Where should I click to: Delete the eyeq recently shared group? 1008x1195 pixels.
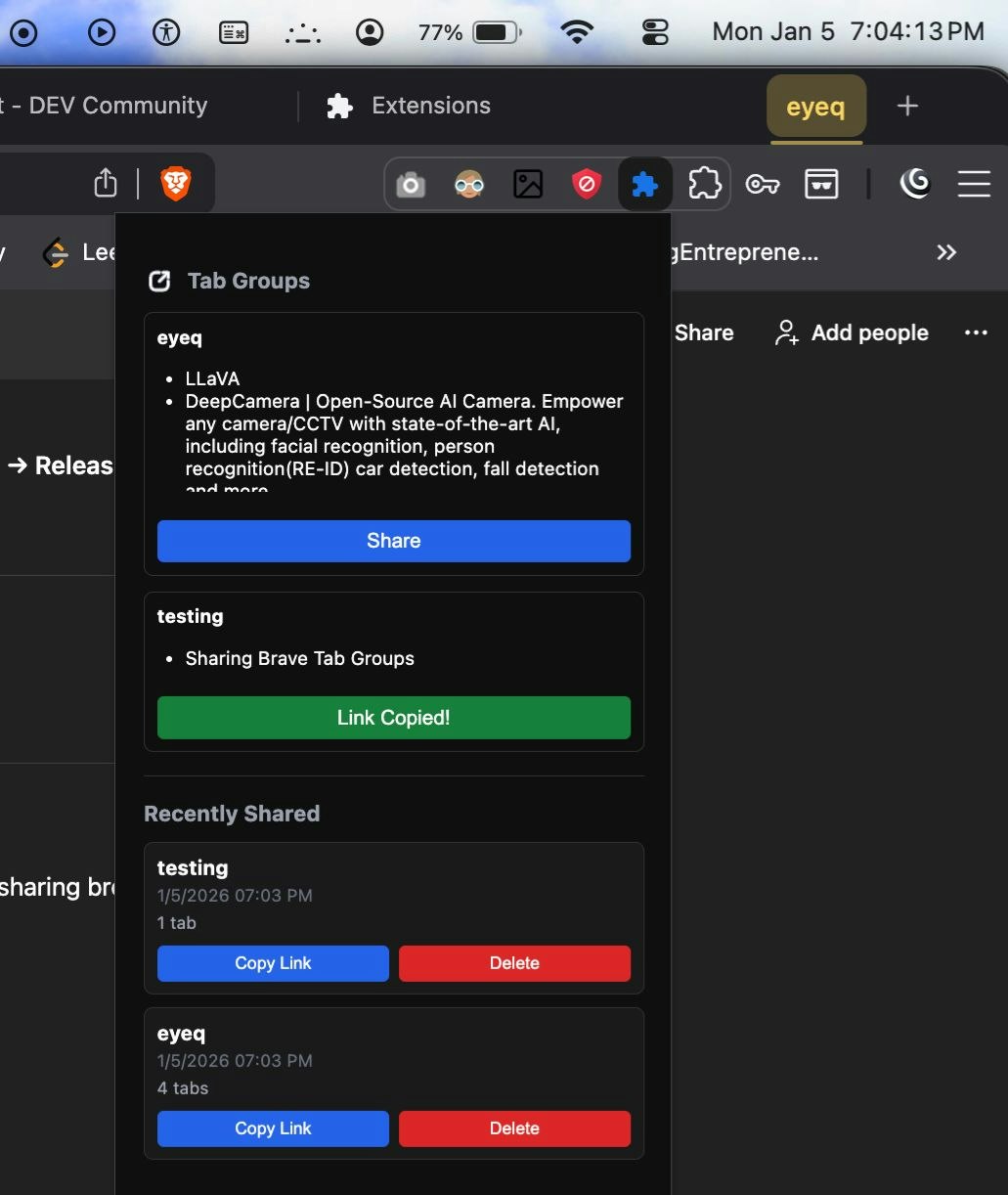(514, 1129)
